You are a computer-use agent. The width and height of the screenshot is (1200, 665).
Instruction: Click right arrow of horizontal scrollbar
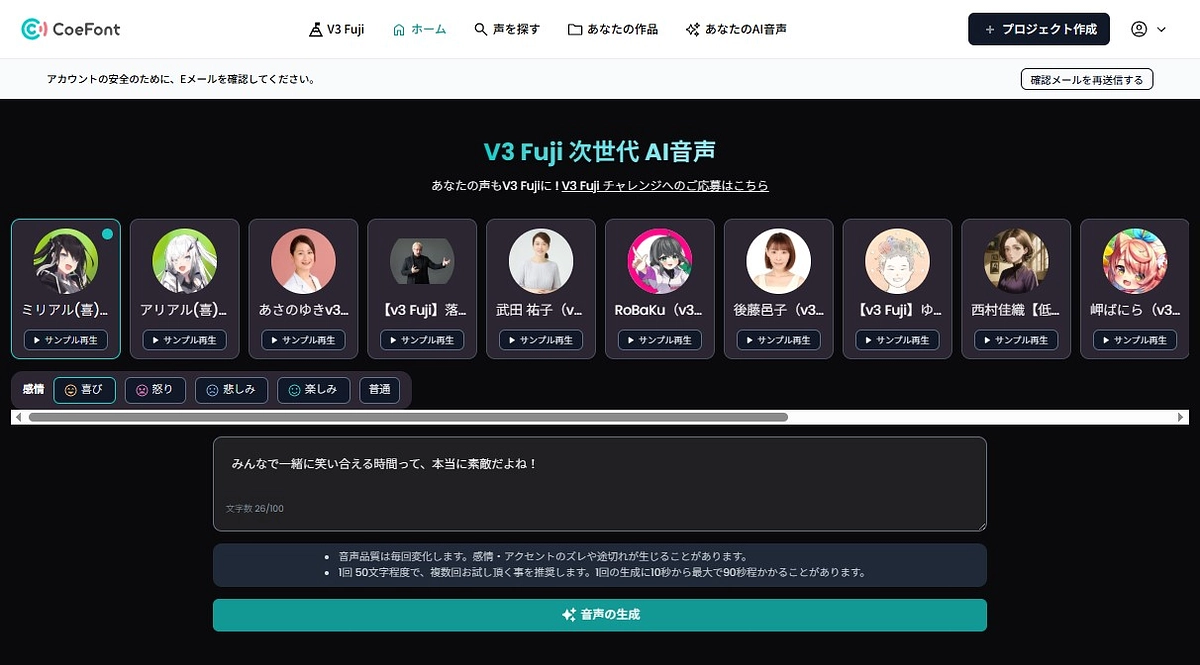click(x=1181, y=417)
